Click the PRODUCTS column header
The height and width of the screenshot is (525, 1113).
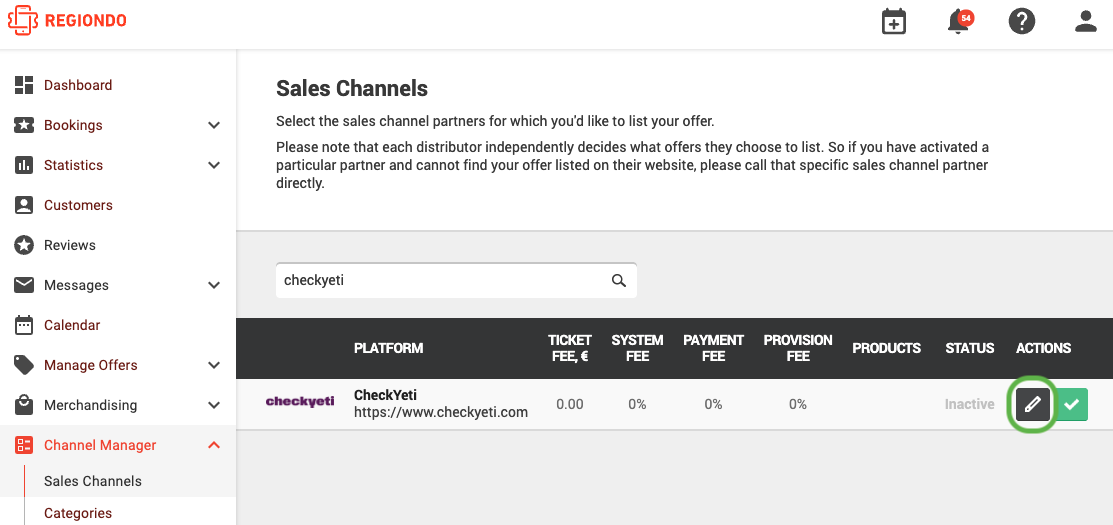point(887,348)
